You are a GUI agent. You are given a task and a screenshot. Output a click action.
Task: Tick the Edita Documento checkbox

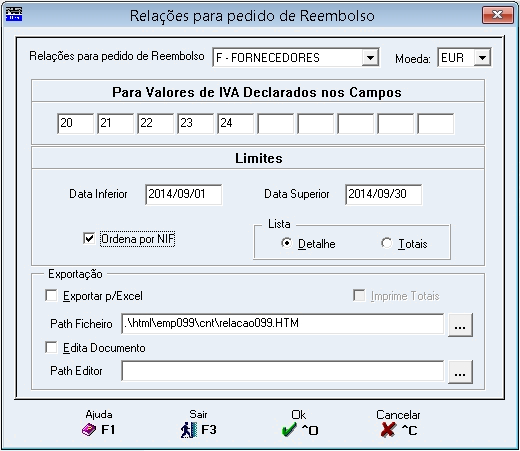coord(51,347)
